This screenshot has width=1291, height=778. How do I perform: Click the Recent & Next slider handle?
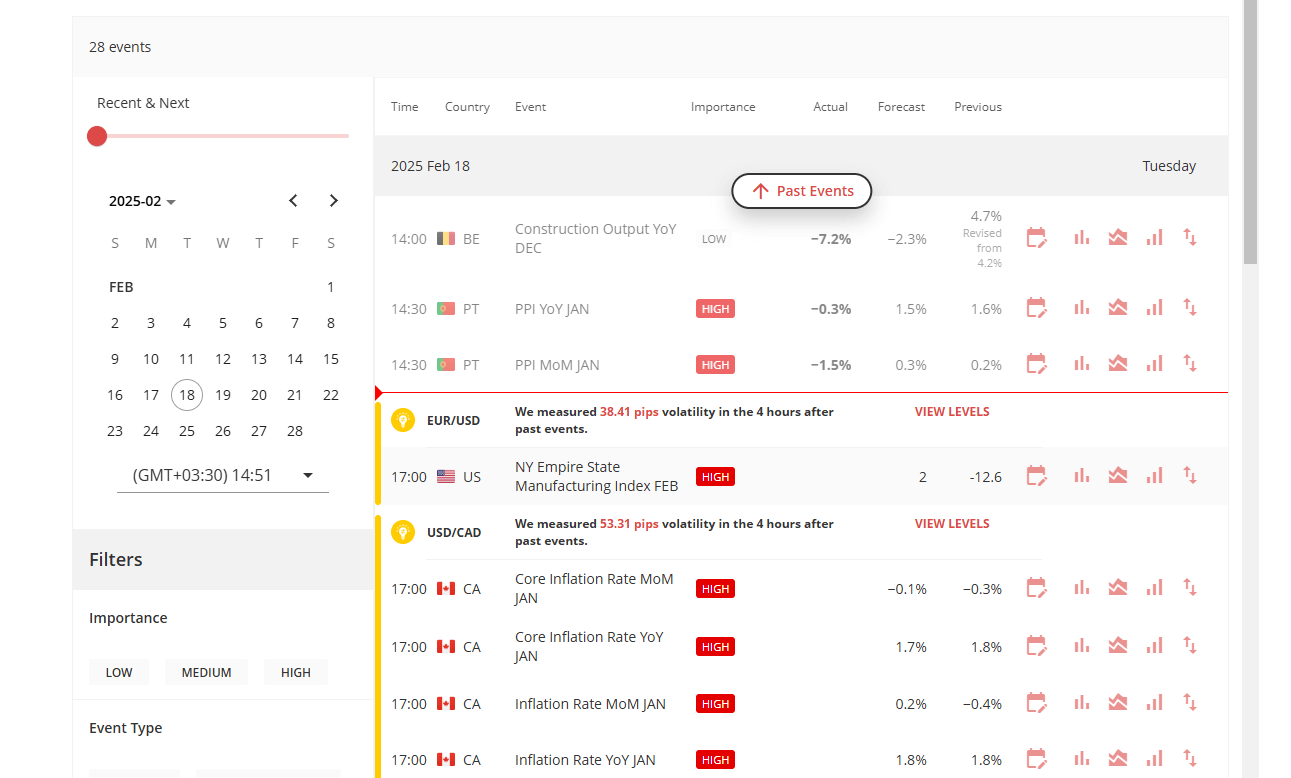97,136
